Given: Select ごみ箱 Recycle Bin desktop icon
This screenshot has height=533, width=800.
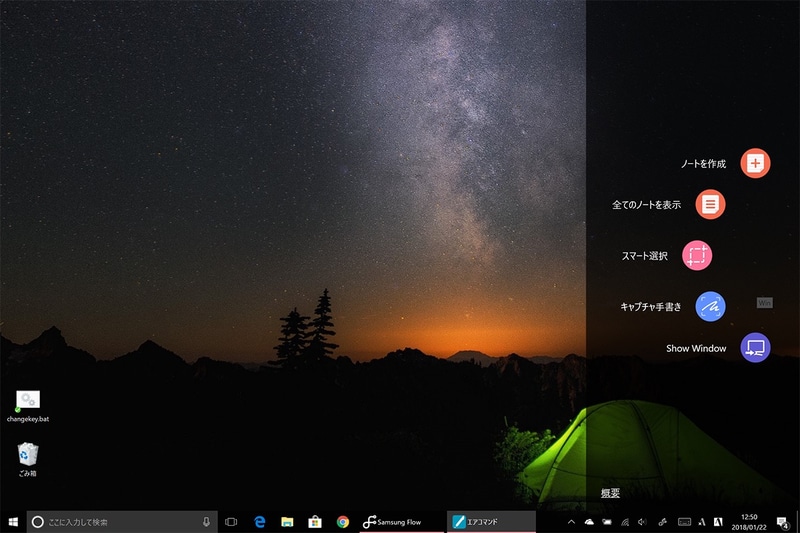Looking at the screenshot, I should [x=28, y=460].
